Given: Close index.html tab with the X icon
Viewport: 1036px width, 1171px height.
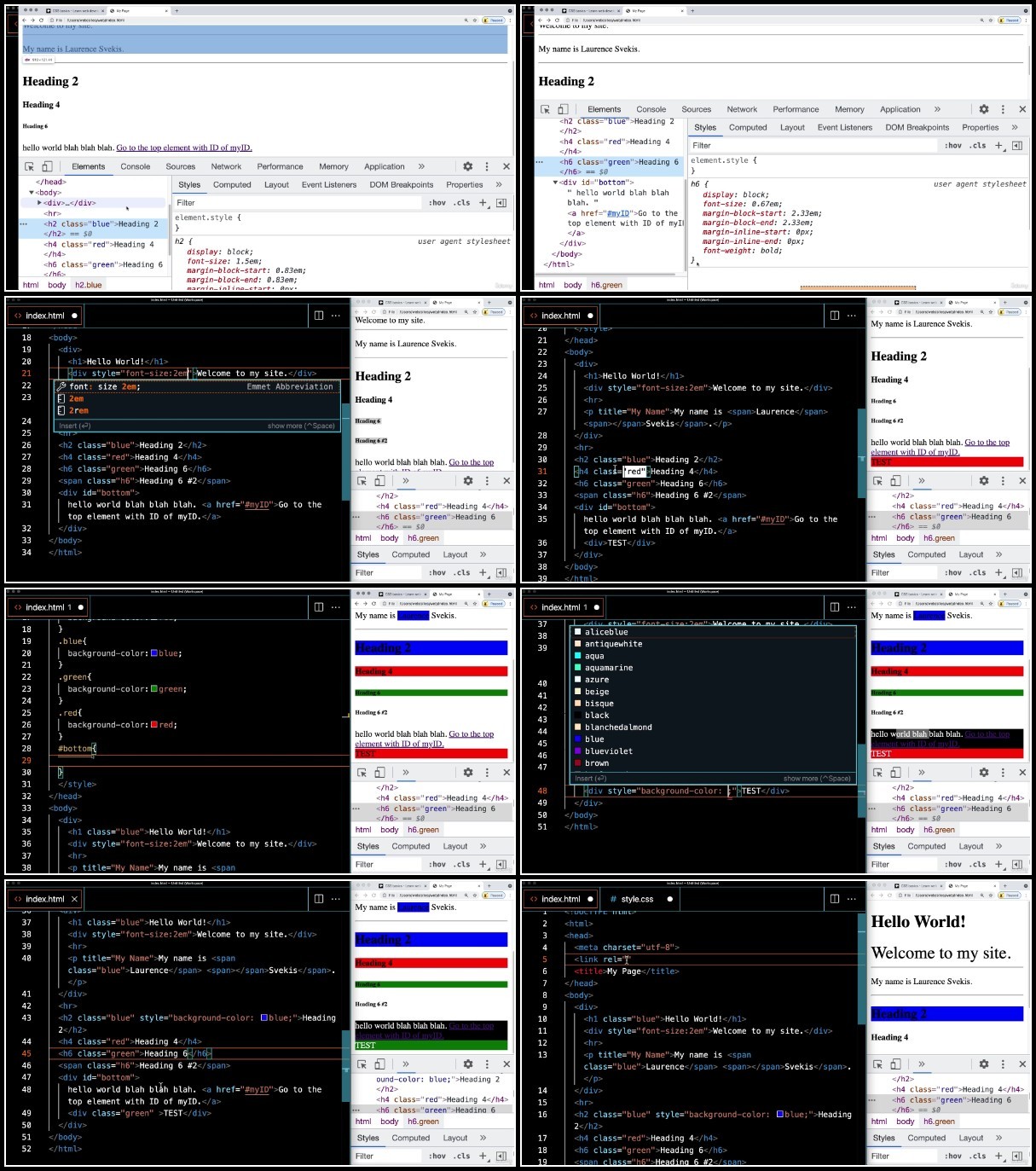Looking at the screenshot, I should coord(74,899).
